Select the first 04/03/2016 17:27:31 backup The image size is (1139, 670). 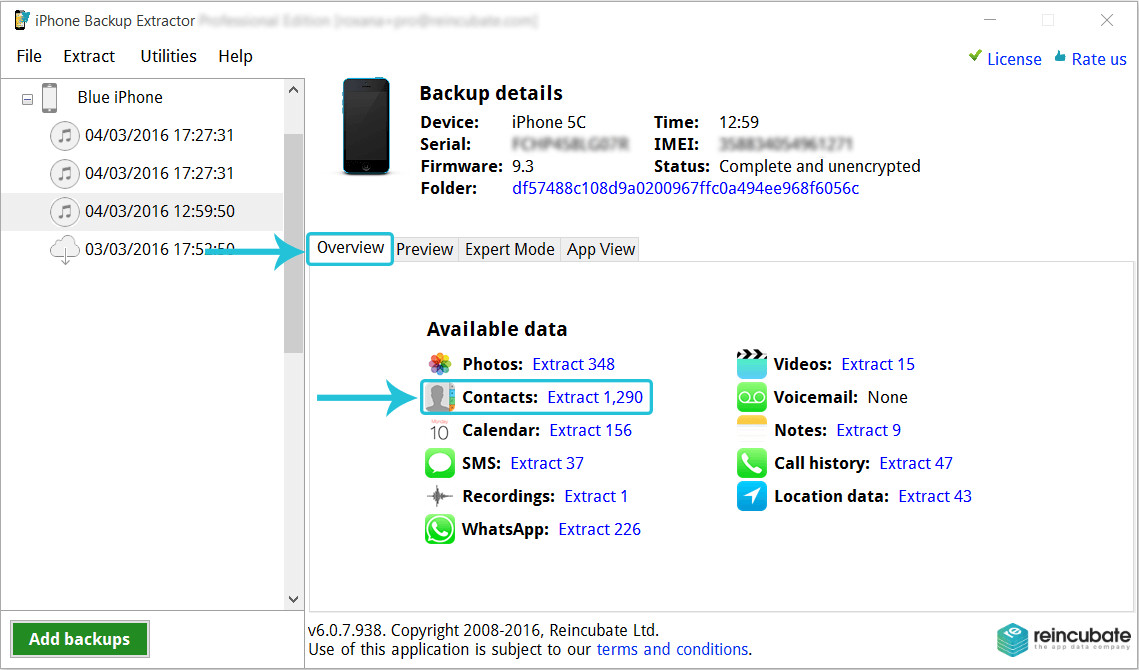[x=159, y=135]
